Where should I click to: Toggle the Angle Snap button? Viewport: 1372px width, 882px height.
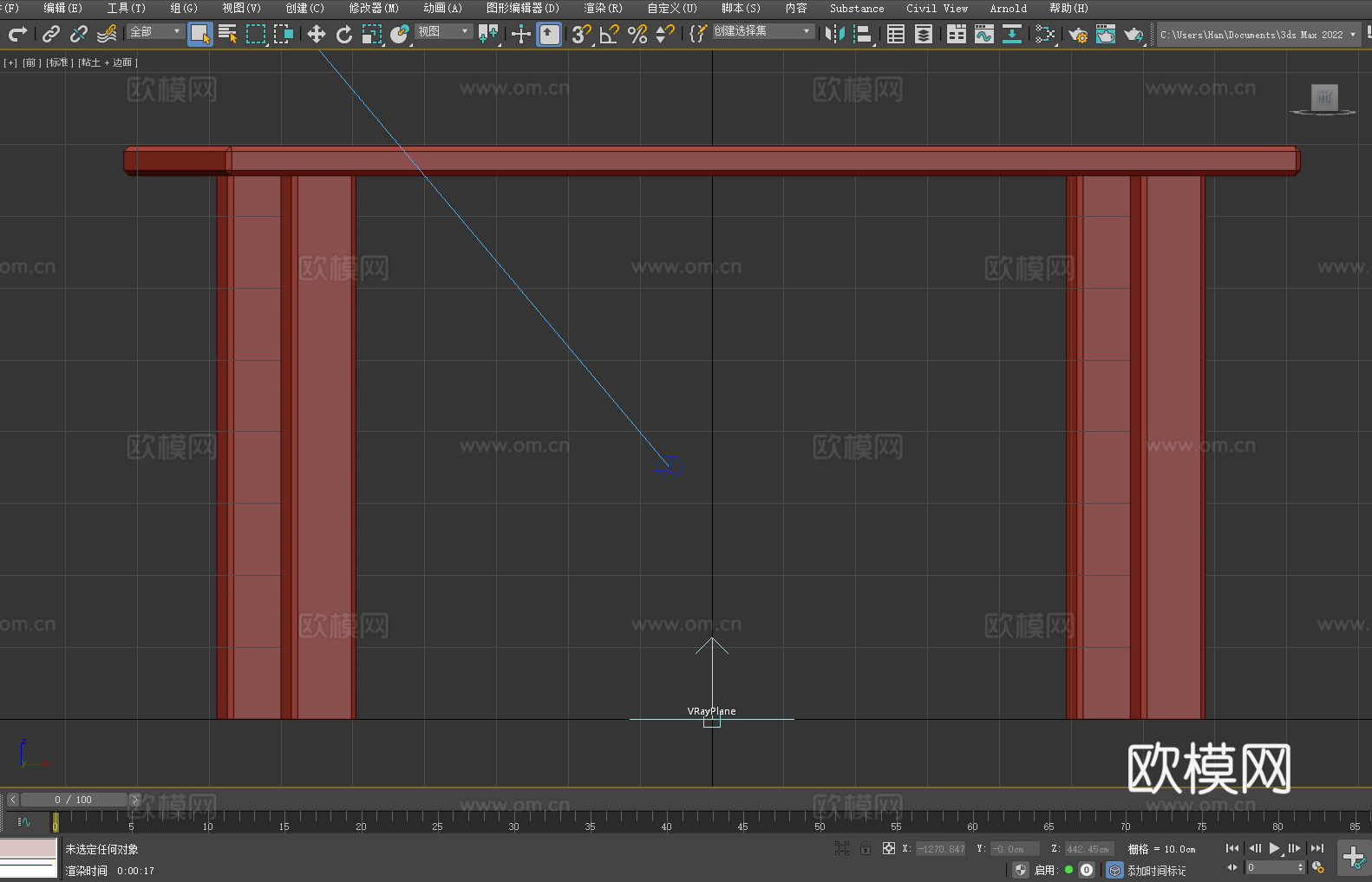tap(610, 34)
